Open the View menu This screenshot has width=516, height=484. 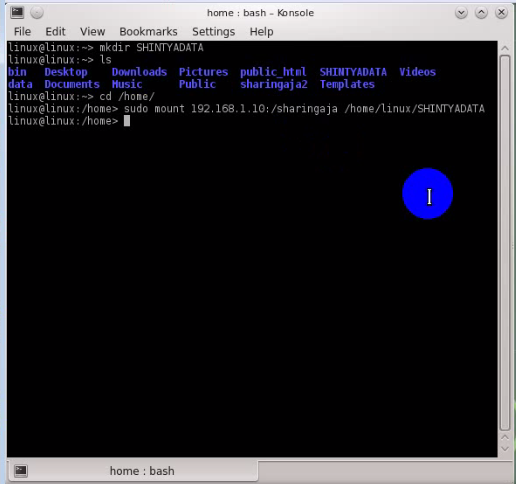click(x=92, y=32)
